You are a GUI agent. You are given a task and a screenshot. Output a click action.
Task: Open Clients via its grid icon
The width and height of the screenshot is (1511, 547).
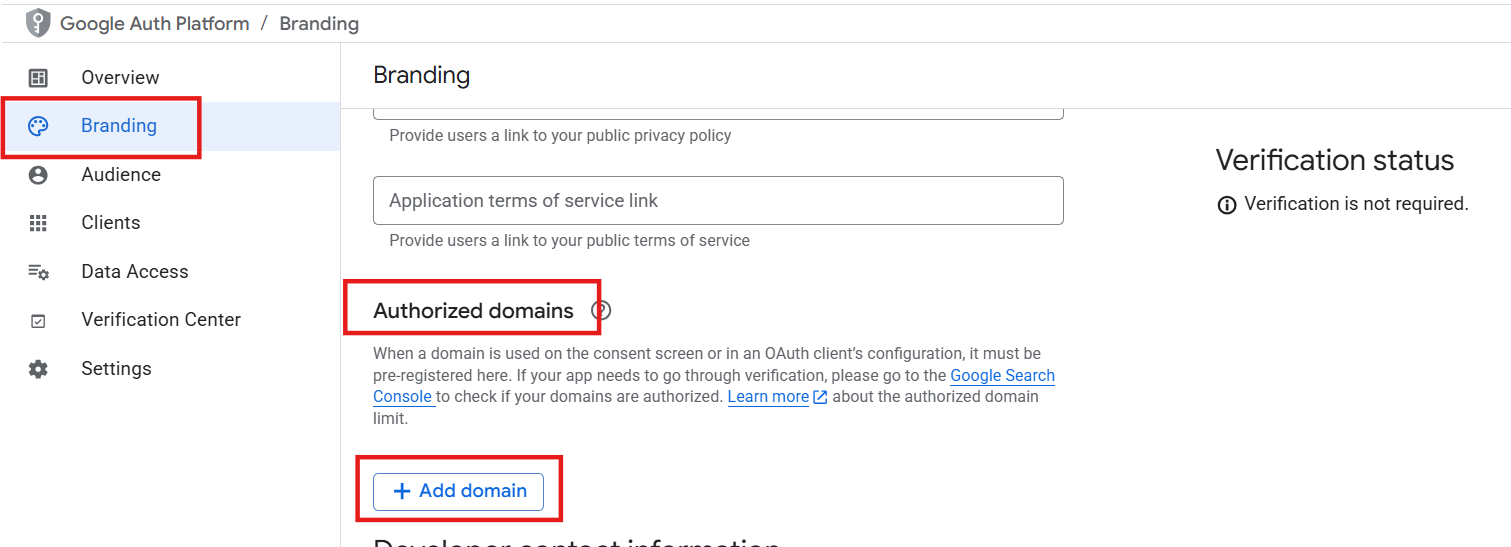pos(38,223)
